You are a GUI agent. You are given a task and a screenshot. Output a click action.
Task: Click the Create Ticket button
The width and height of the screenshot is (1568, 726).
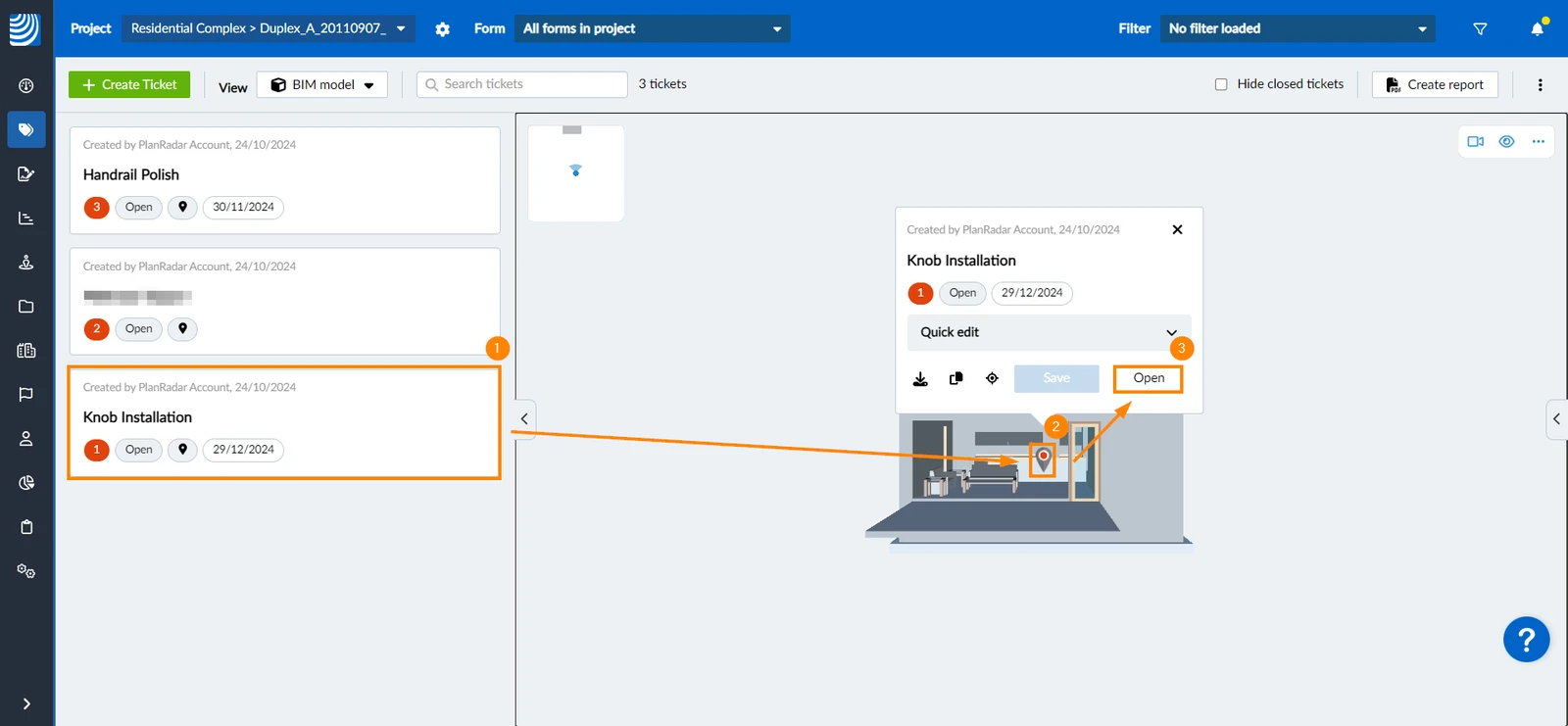(129, 84)
